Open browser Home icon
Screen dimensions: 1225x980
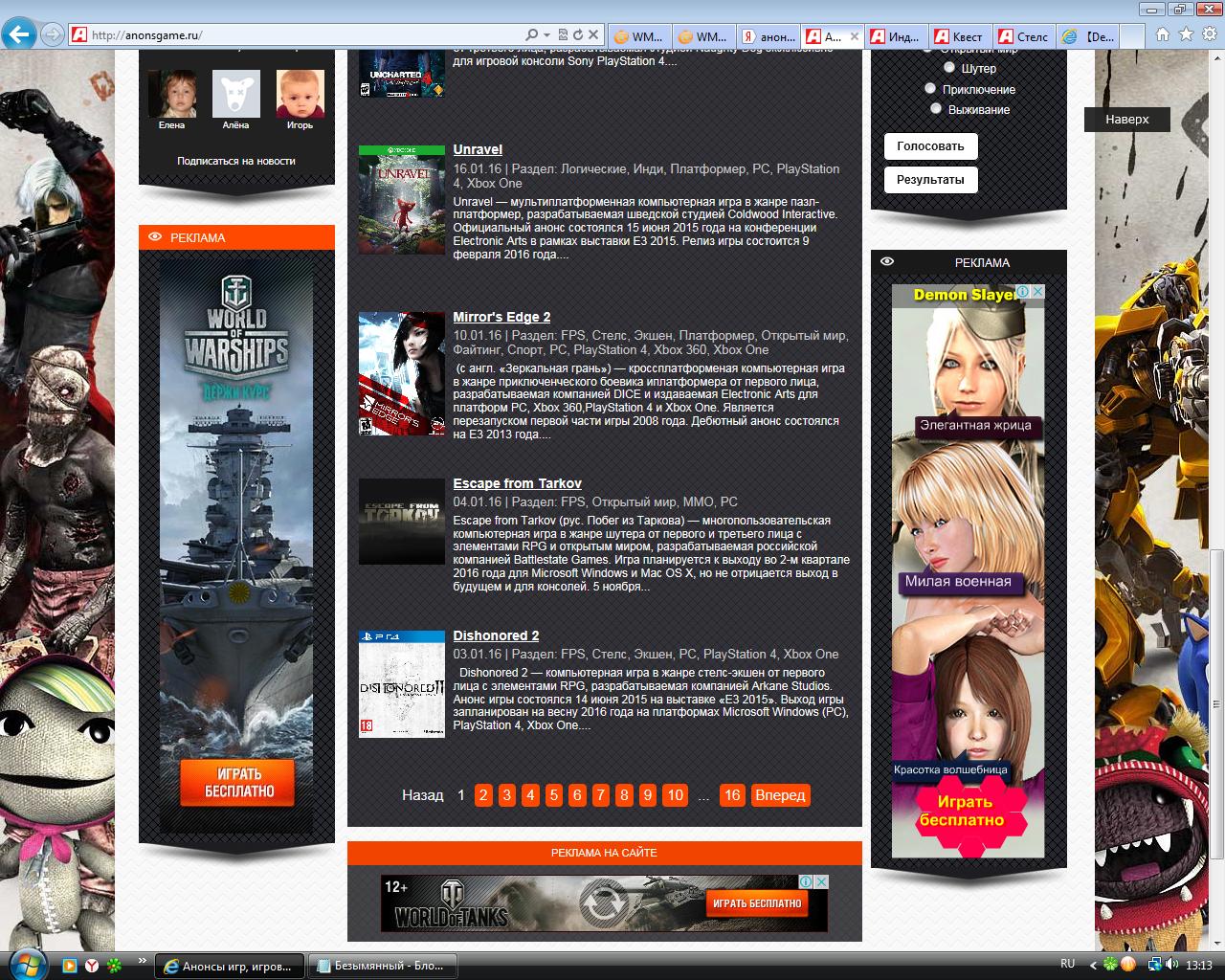pos(1163,34)
